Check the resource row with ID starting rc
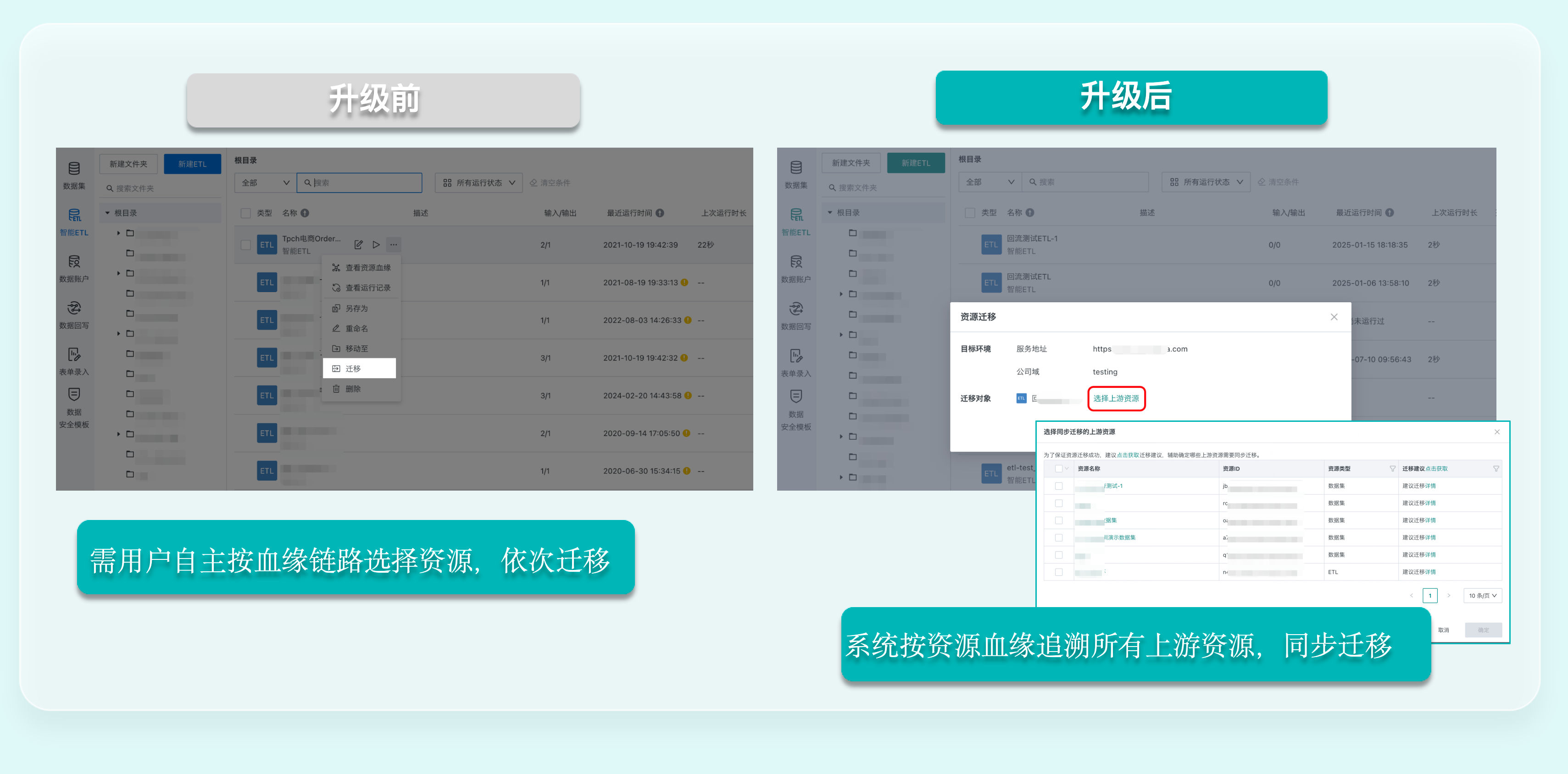 coord(1058,503)
